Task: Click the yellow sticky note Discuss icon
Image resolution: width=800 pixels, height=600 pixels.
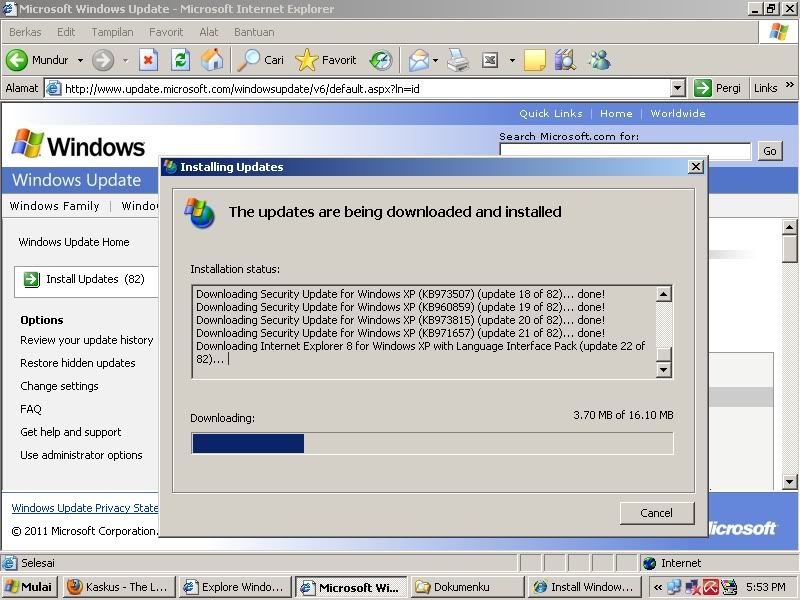Action: (535, 60)
